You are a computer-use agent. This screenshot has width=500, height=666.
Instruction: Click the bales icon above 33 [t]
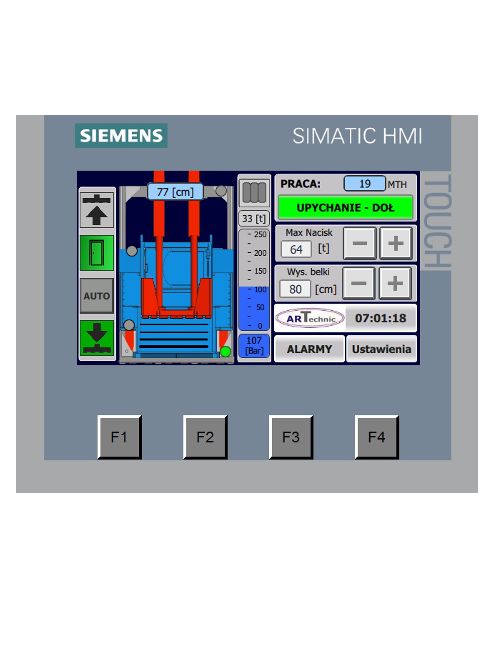(254, 193)
